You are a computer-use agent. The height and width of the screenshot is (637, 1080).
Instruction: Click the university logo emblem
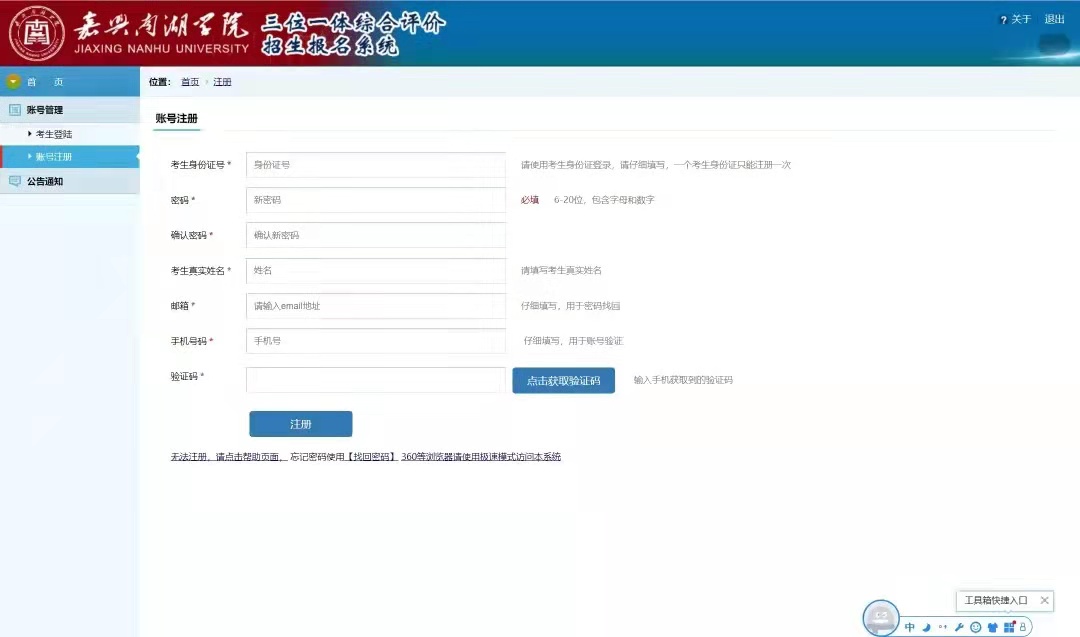(37, 33)
